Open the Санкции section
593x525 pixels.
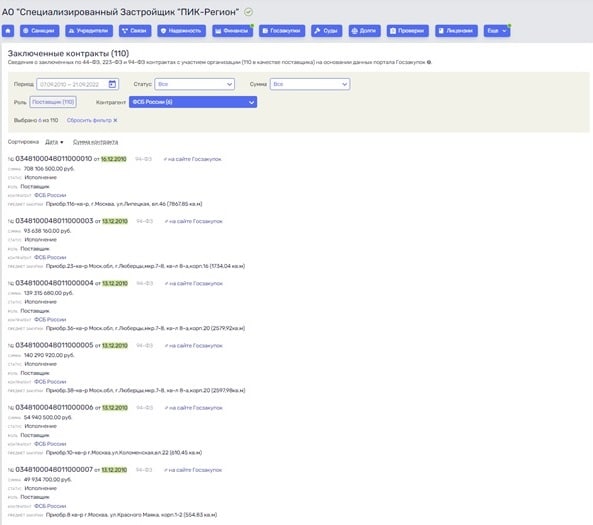pyautogui.click(x=39, y=31)
